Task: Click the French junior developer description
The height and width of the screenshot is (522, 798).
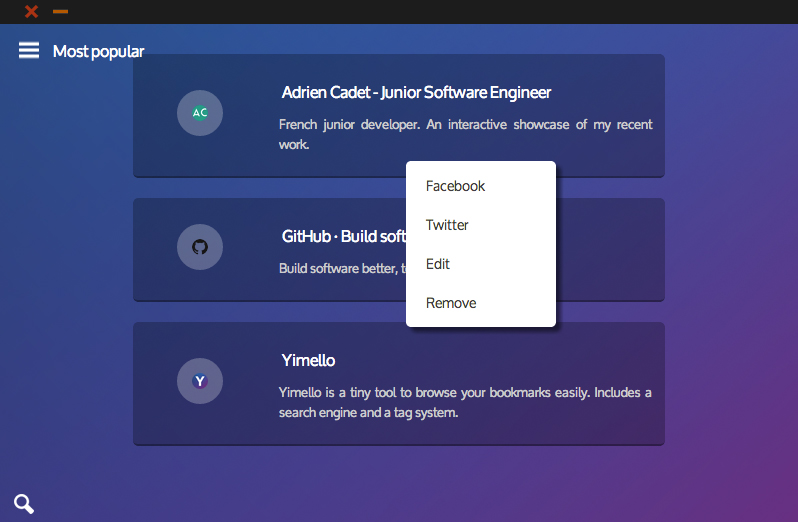Action: pyautogui.click(x=465, y=134)
